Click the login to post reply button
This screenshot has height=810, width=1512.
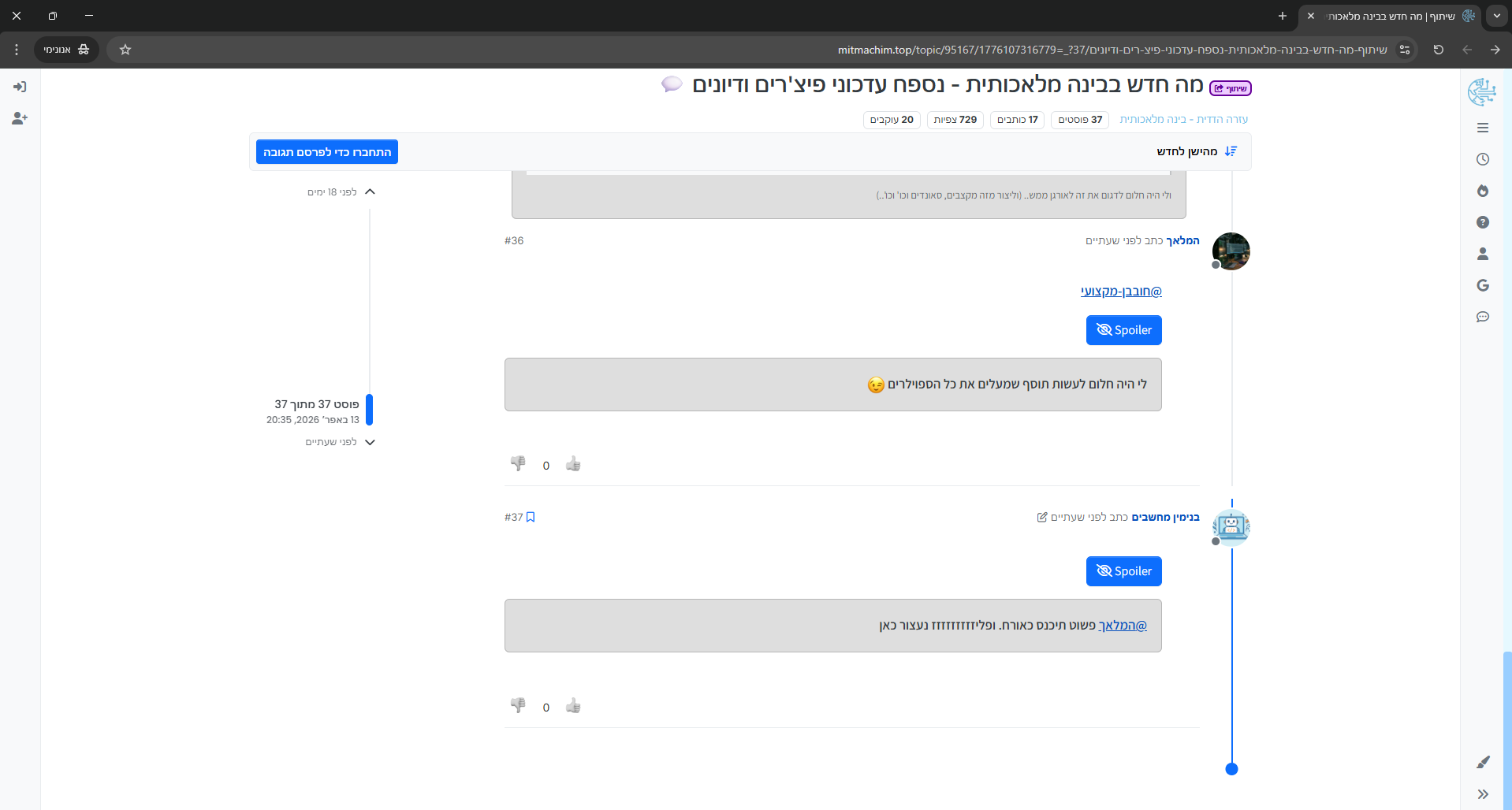point(326,152)
